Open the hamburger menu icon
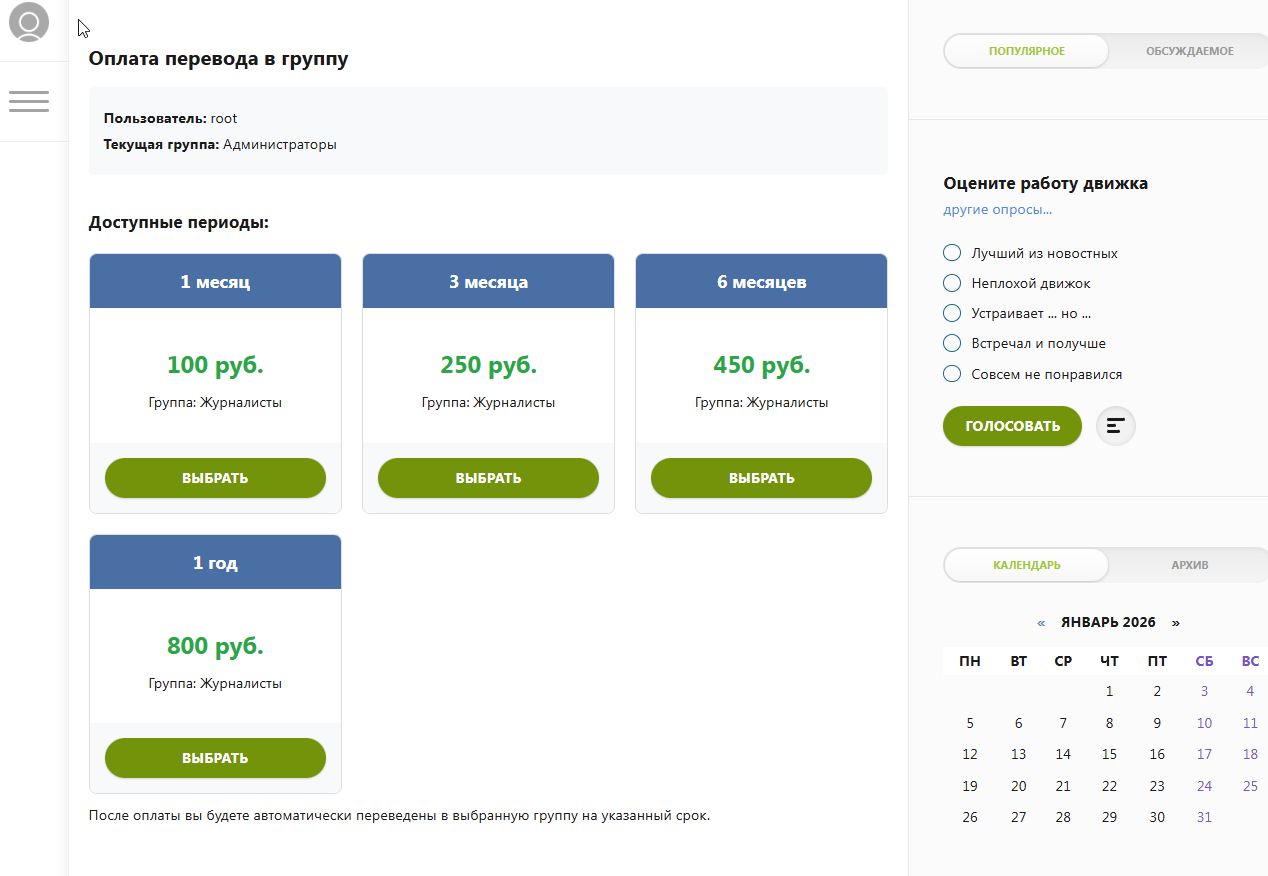Screen dimensions: 1268x876 pyautogui.click(x=29, y=101)
